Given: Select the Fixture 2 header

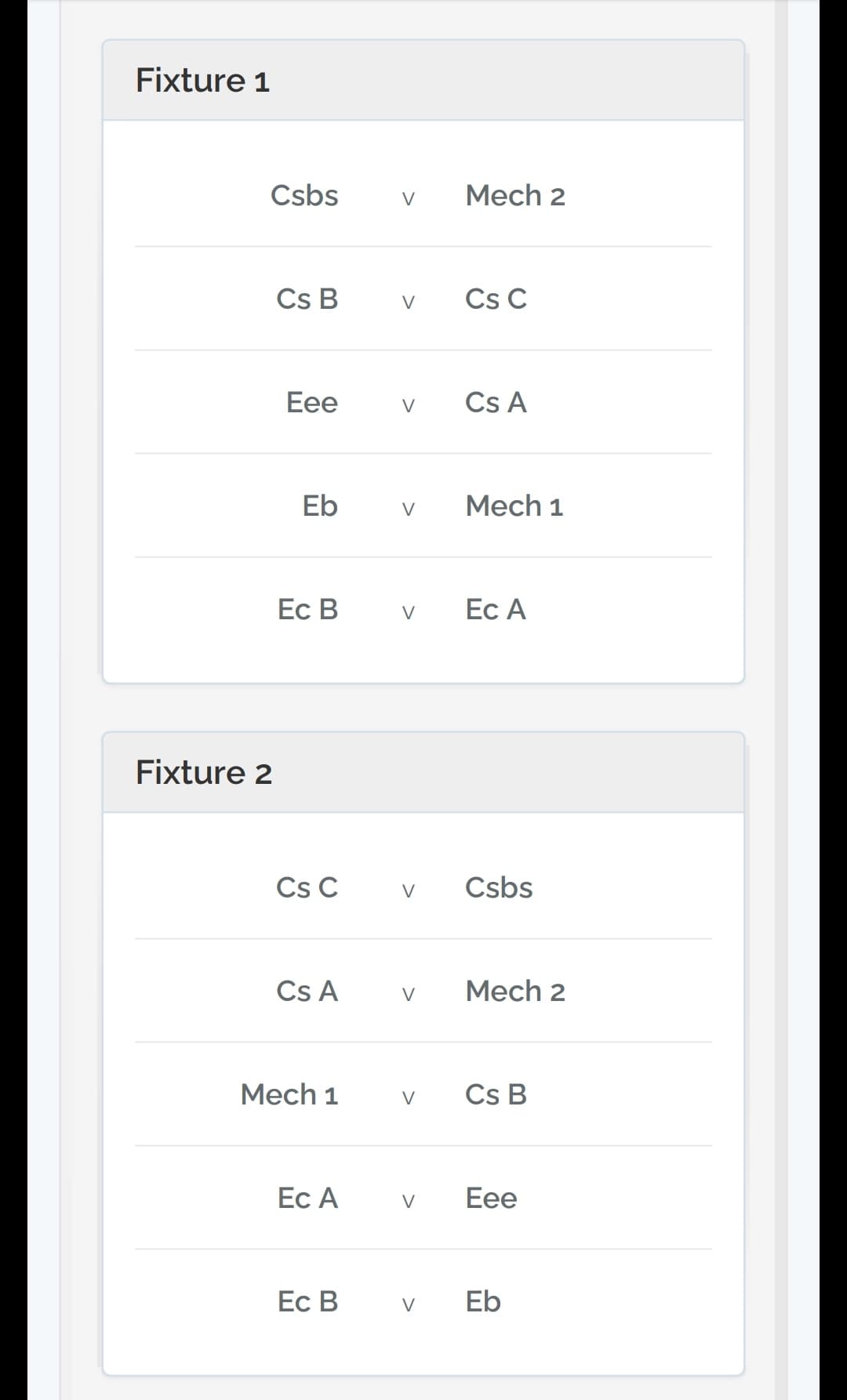Looking at the screenshot, I should tap(204, 773).
